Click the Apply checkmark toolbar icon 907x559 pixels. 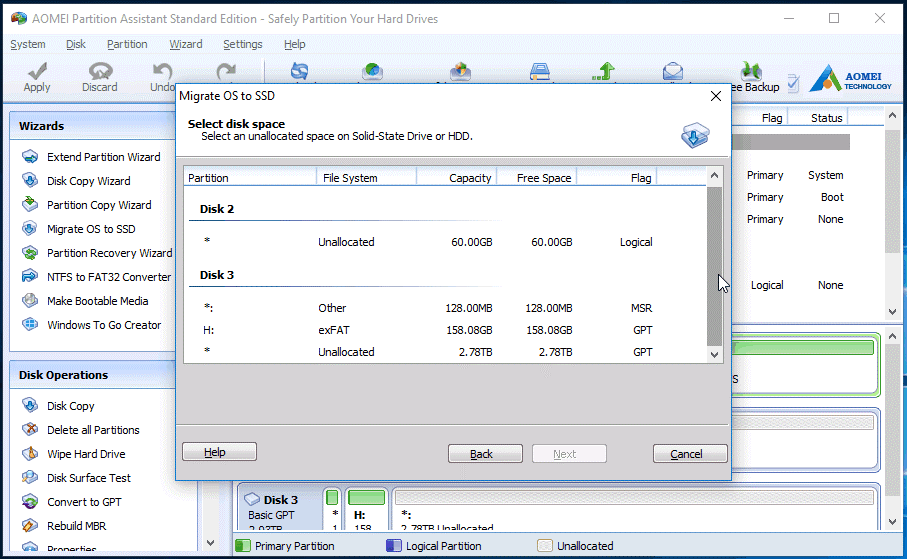pos(38,71)
